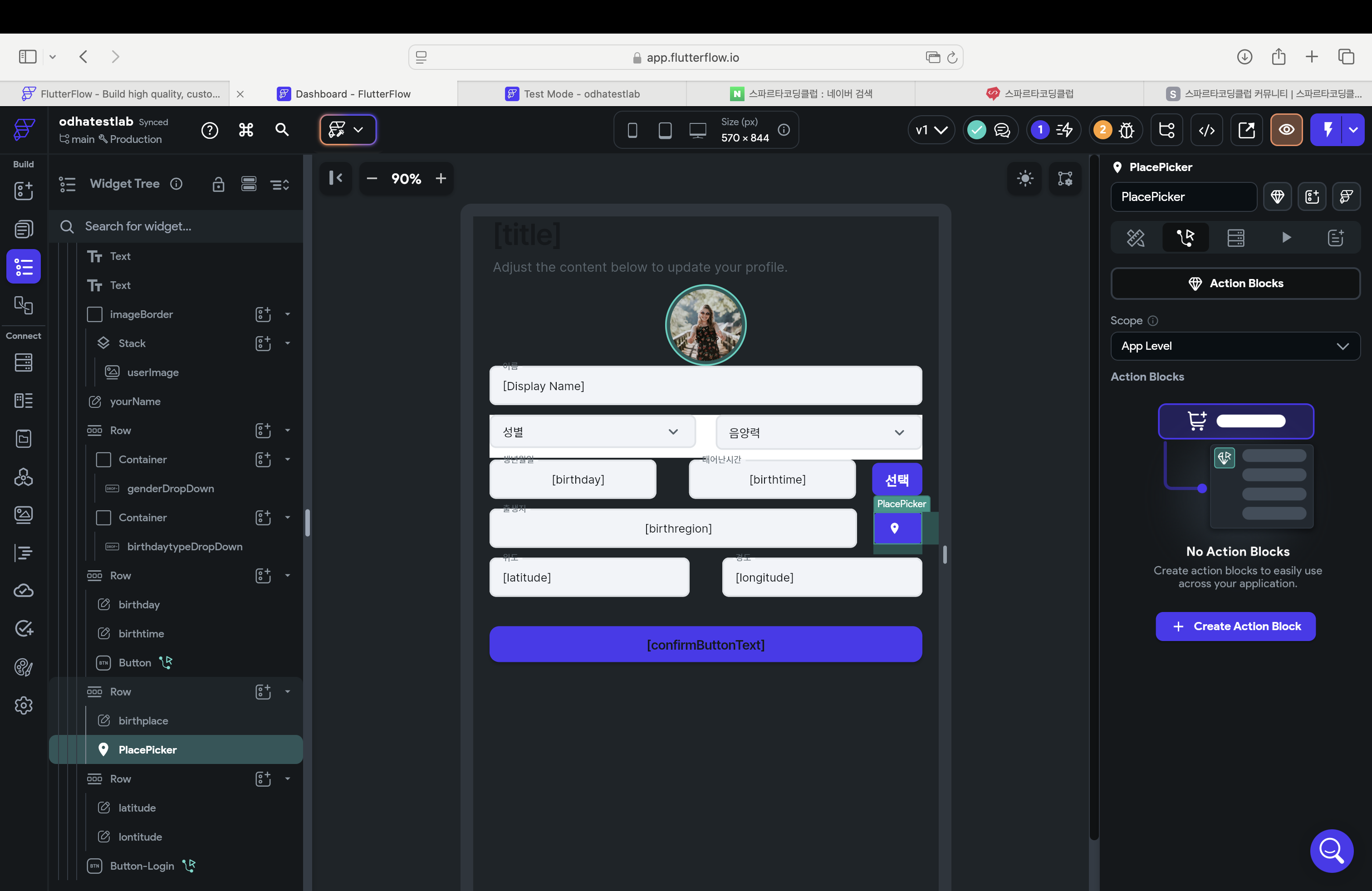Click the confirmButtonText button on canvas
1372x891 pixels.
point(706,645)
